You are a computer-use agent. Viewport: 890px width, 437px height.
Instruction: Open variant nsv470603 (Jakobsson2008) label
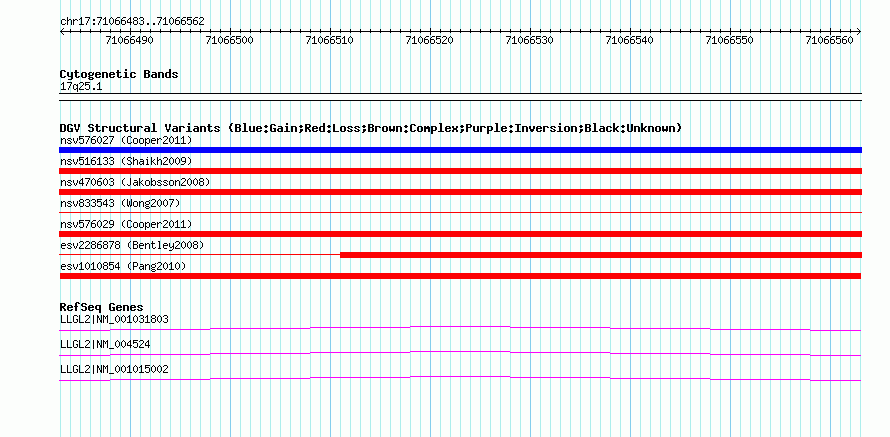click(135, 182)
